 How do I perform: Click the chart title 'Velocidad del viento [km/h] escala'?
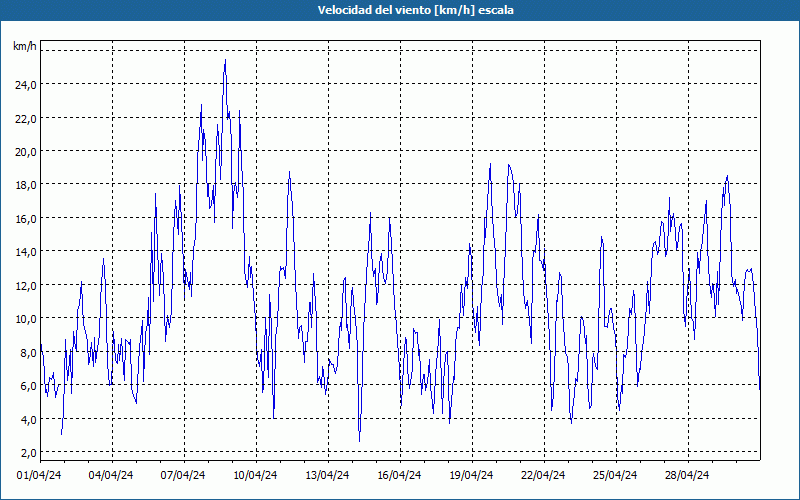tap(415, 10)
